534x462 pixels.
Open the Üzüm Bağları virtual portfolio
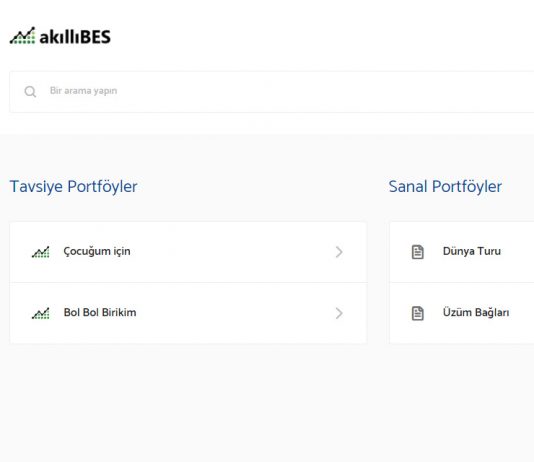coord(476,313)
